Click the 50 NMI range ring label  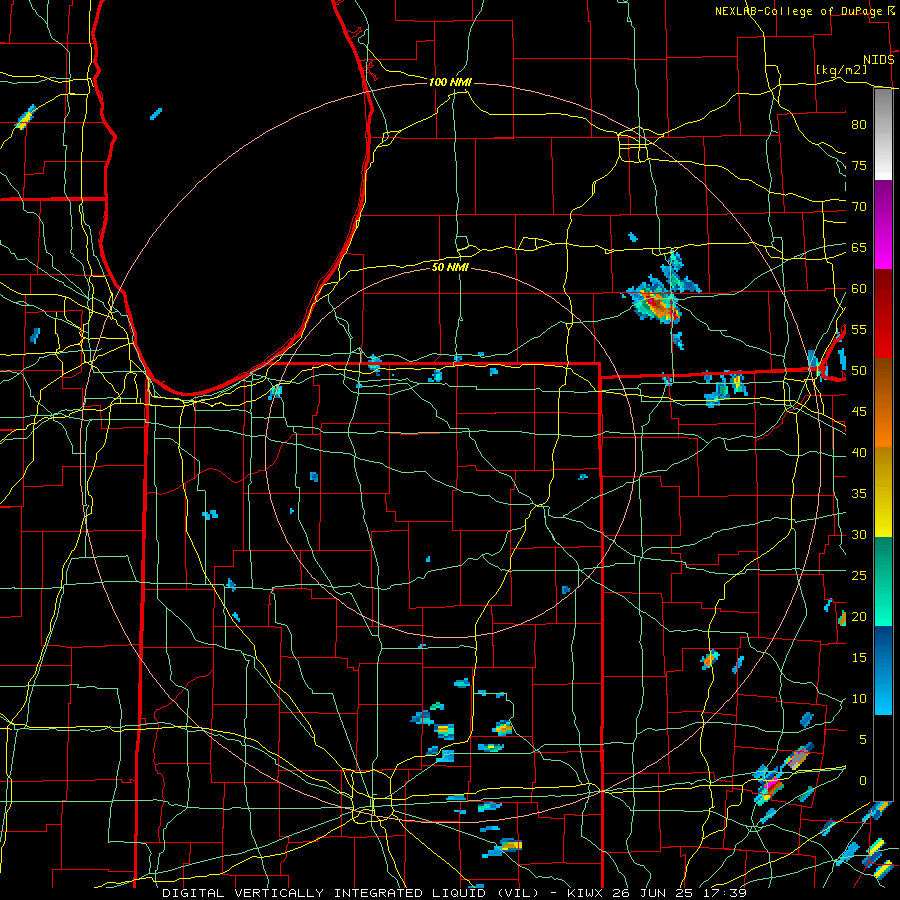tap(450, 267)
